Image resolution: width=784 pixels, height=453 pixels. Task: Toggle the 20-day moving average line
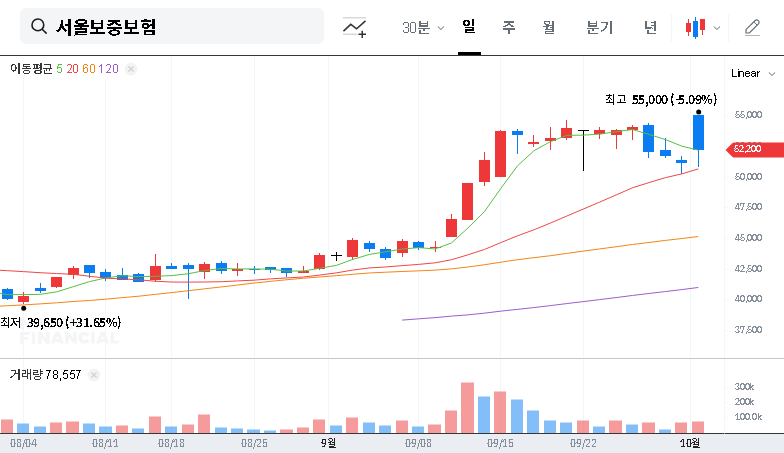tap(72, 69)
